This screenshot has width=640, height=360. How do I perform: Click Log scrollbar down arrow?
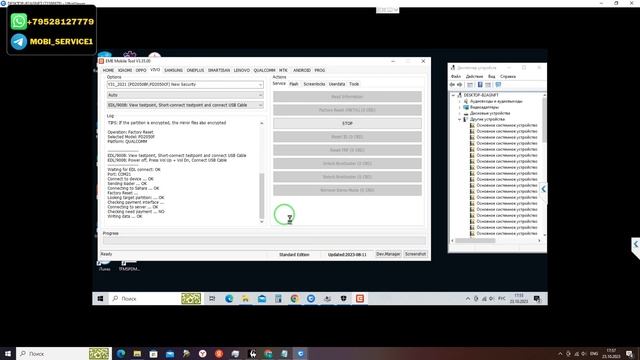[262, 222]
